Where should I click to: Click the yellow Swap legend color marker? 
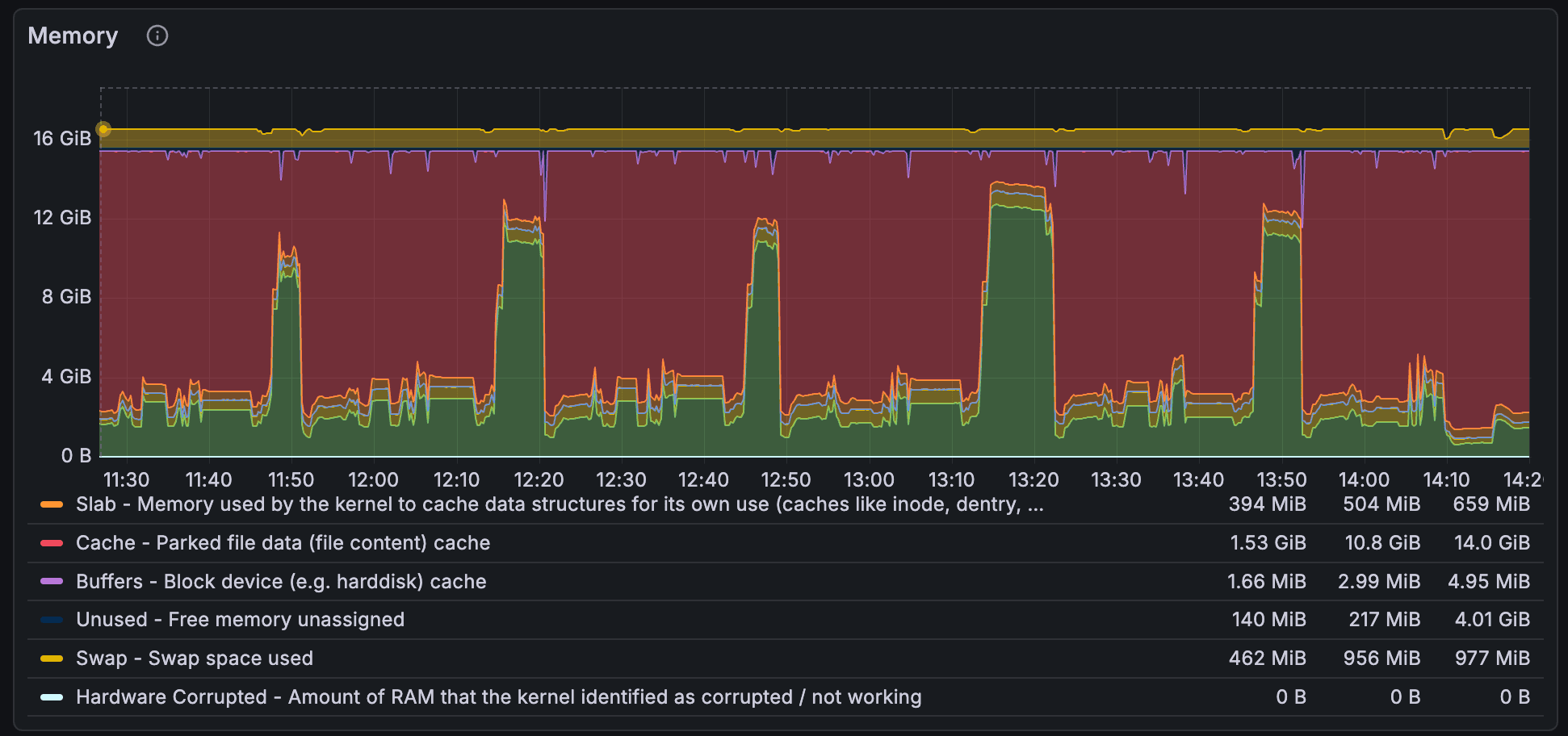50,659
